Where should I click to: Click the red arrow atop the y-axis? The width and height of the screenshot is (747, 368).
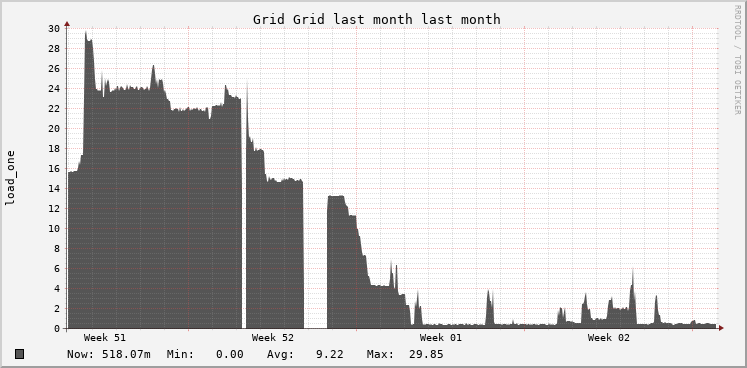[x=67, y=23]
